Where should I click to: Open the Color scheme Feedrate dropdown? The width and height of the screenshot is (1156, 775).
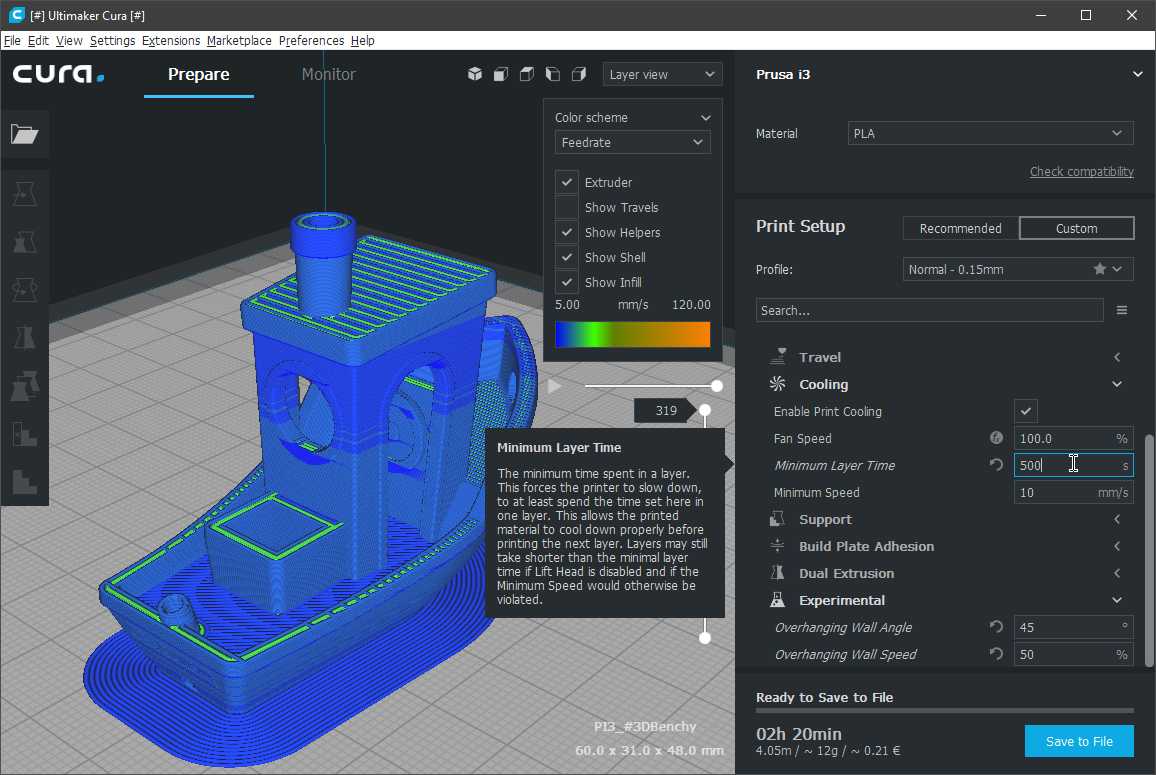[x=632, y=142]
